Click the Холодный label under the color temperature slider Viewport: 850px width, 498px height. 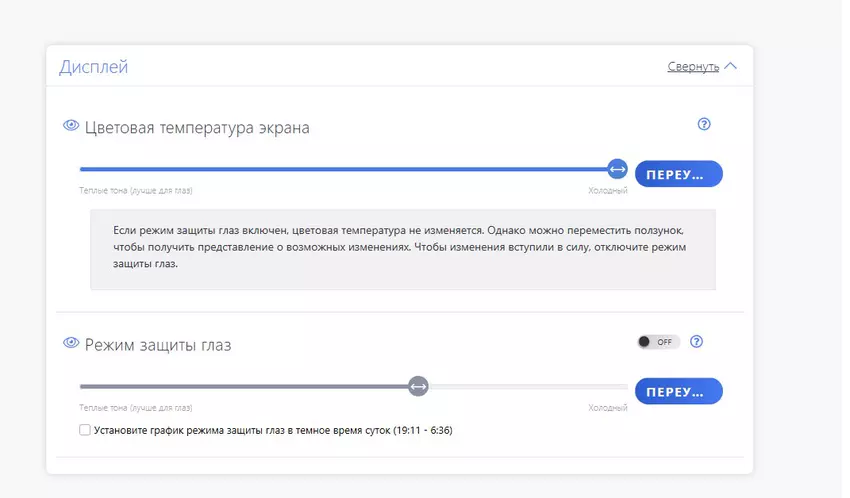click(x=607, y=191)
